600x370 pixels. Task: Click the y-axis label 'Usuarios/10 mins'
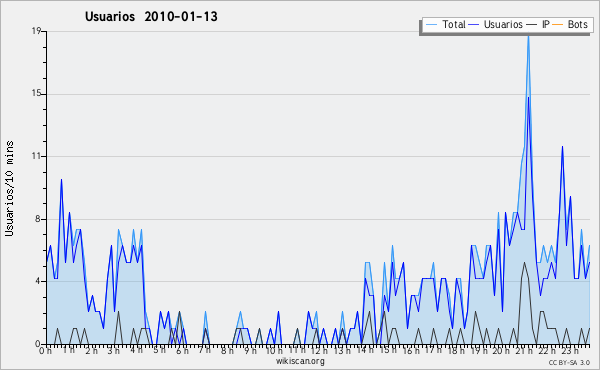coord(9,189)
